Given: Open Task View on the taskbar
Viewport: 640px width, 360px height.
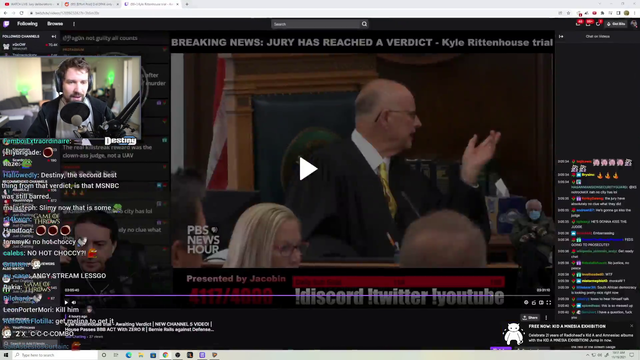Looking at the screenshot, I should point(116,355).
